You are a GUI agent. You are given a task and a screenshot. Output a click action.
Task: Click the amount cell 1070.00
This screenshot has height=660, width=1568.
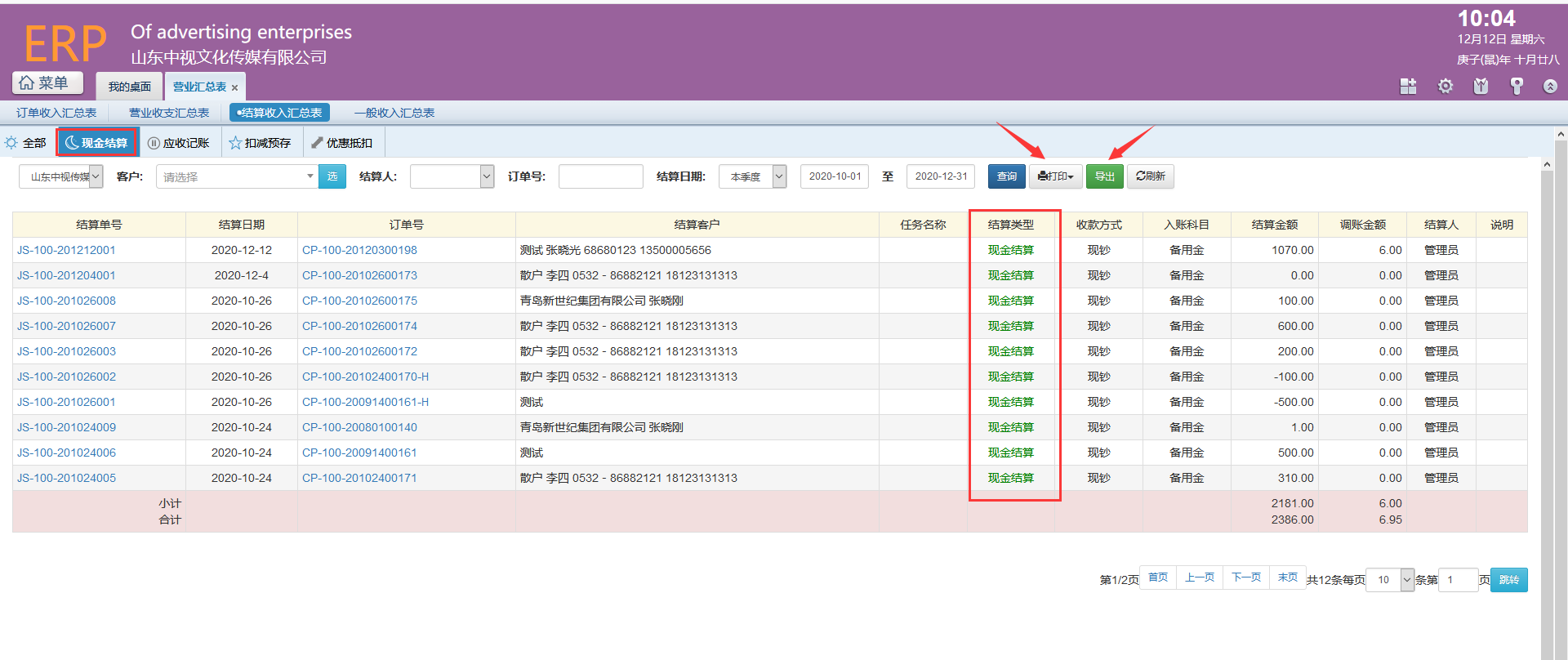coord(1274,250)
